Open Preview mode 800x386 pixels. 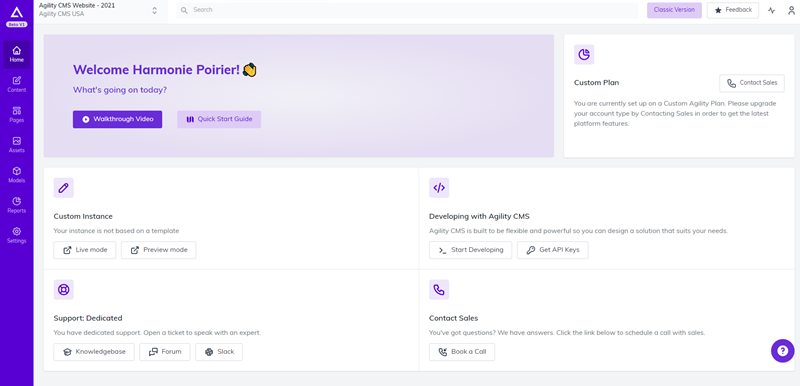coord(159,250)
